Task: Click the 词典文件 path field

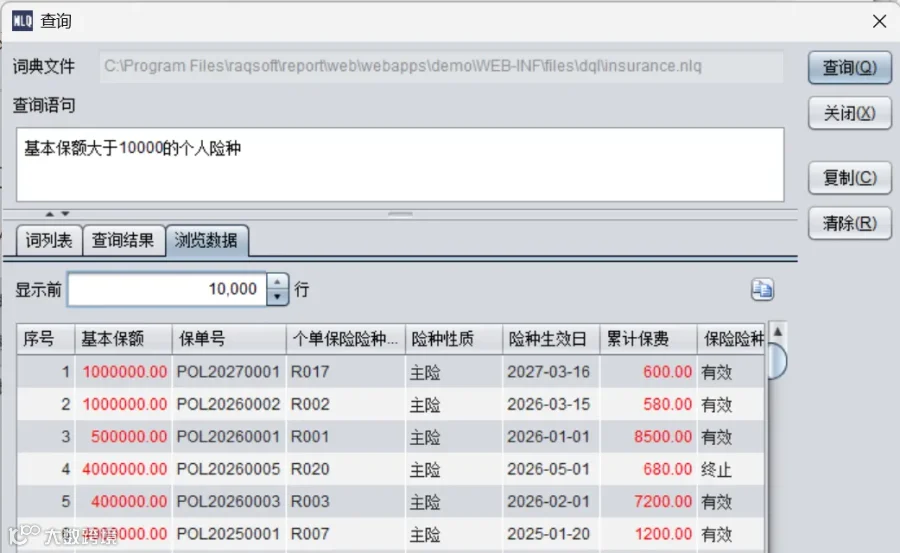Action: pyautogui.click(x=441, y=67)
